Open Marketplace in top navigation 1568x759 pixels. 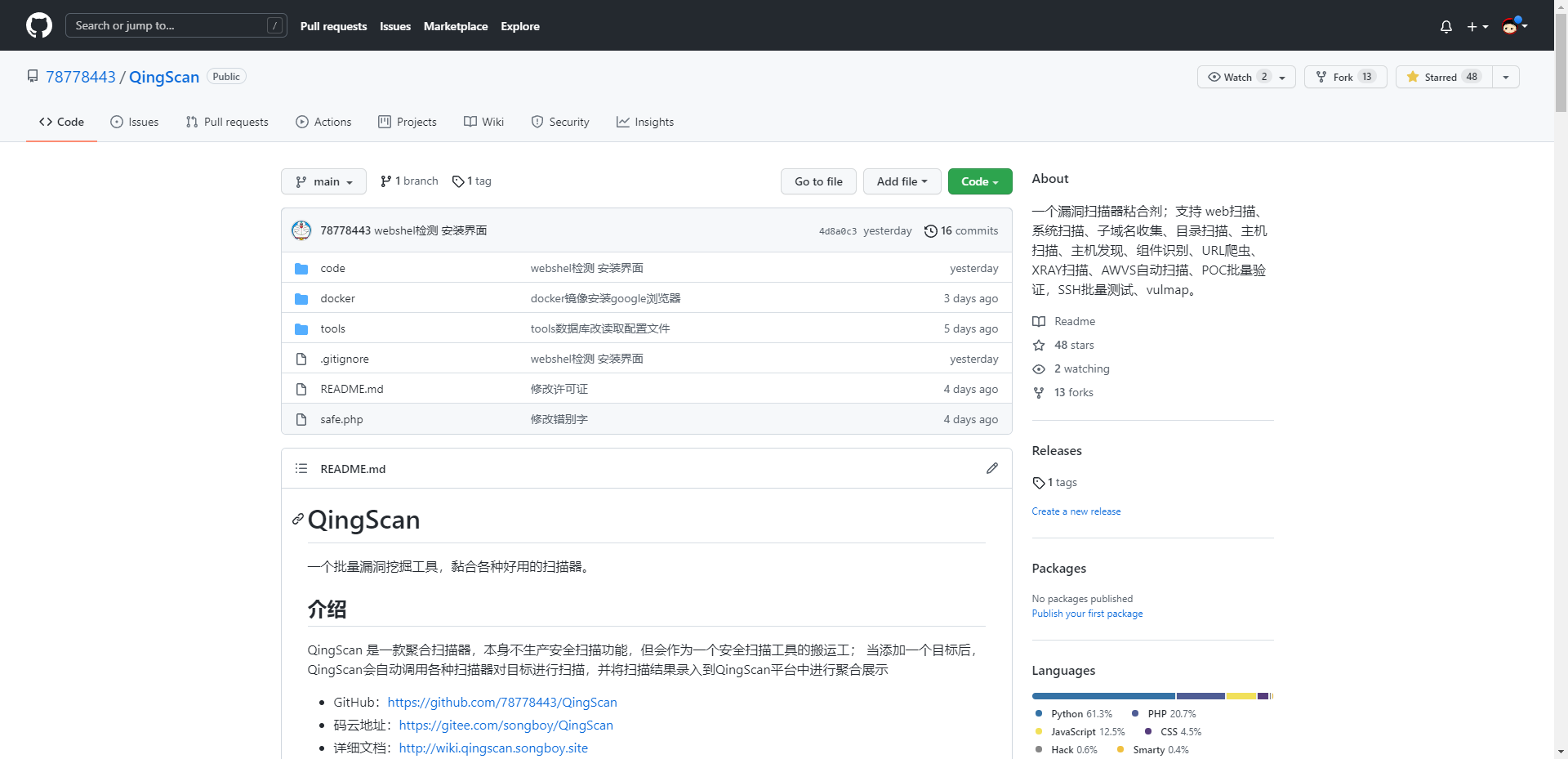(456, 26)
